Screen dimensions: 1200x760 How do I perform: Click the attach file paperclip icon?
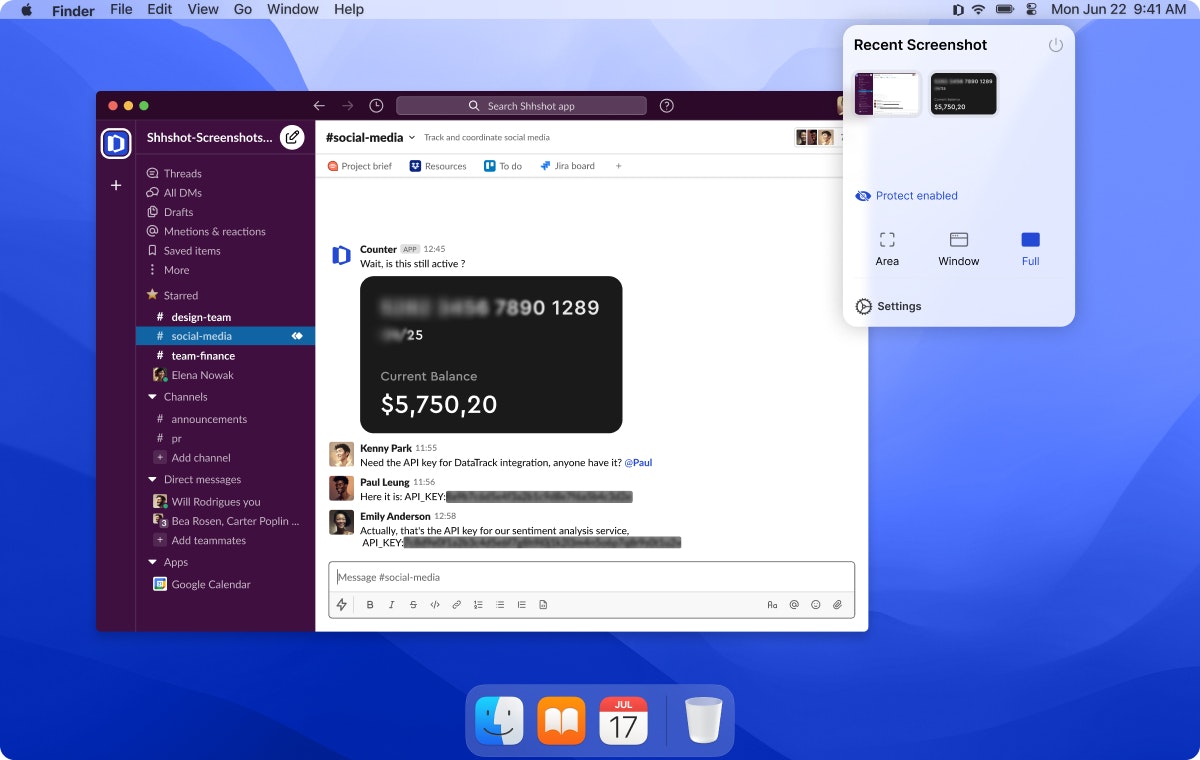click(x=838, y=605)
